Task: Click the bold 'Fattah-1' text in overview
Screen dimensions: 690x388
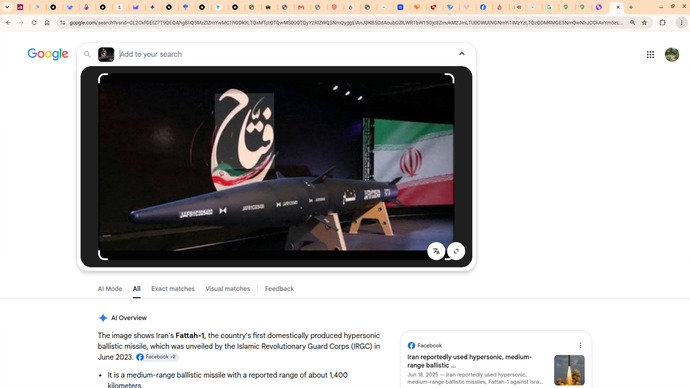Action: (x=190, y=335)
